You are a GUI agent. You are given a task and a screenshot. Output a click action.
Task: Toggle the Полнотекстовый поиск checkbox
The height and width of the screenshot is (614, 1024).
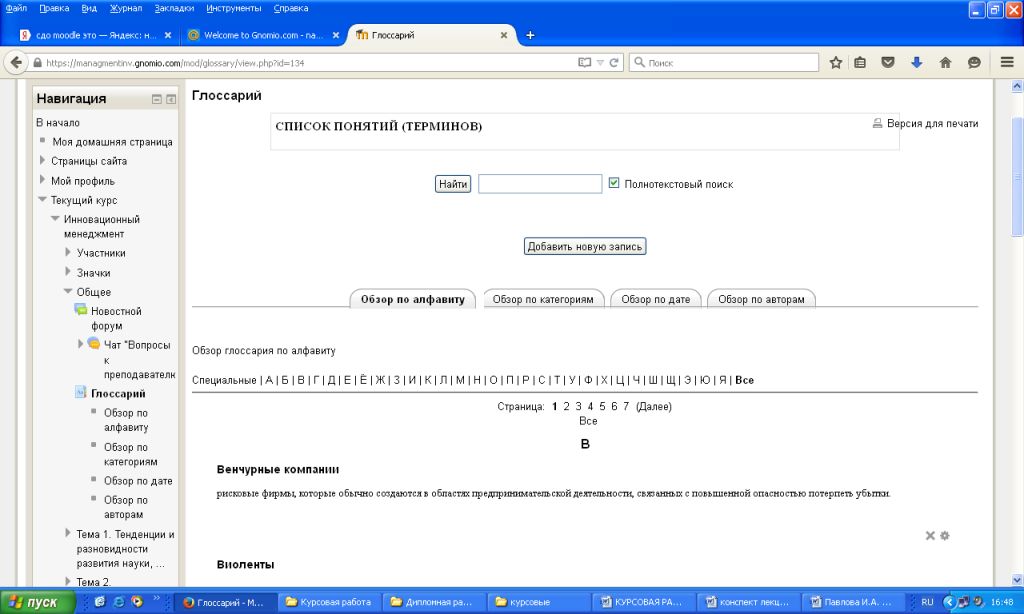tap(614, 183)
